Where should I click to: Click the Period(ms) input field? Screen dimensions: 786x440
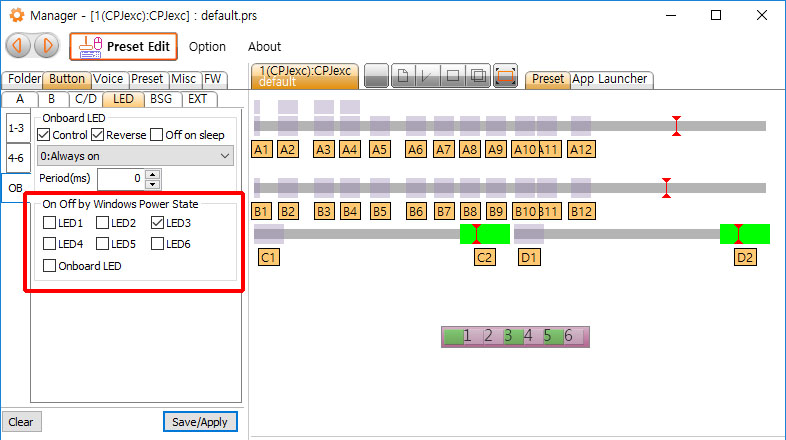121,179
